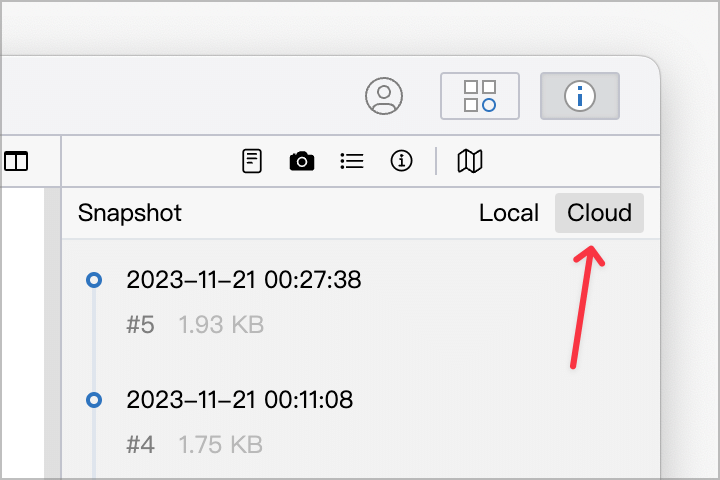Open the widgets grid panel button

pos(480,96)
